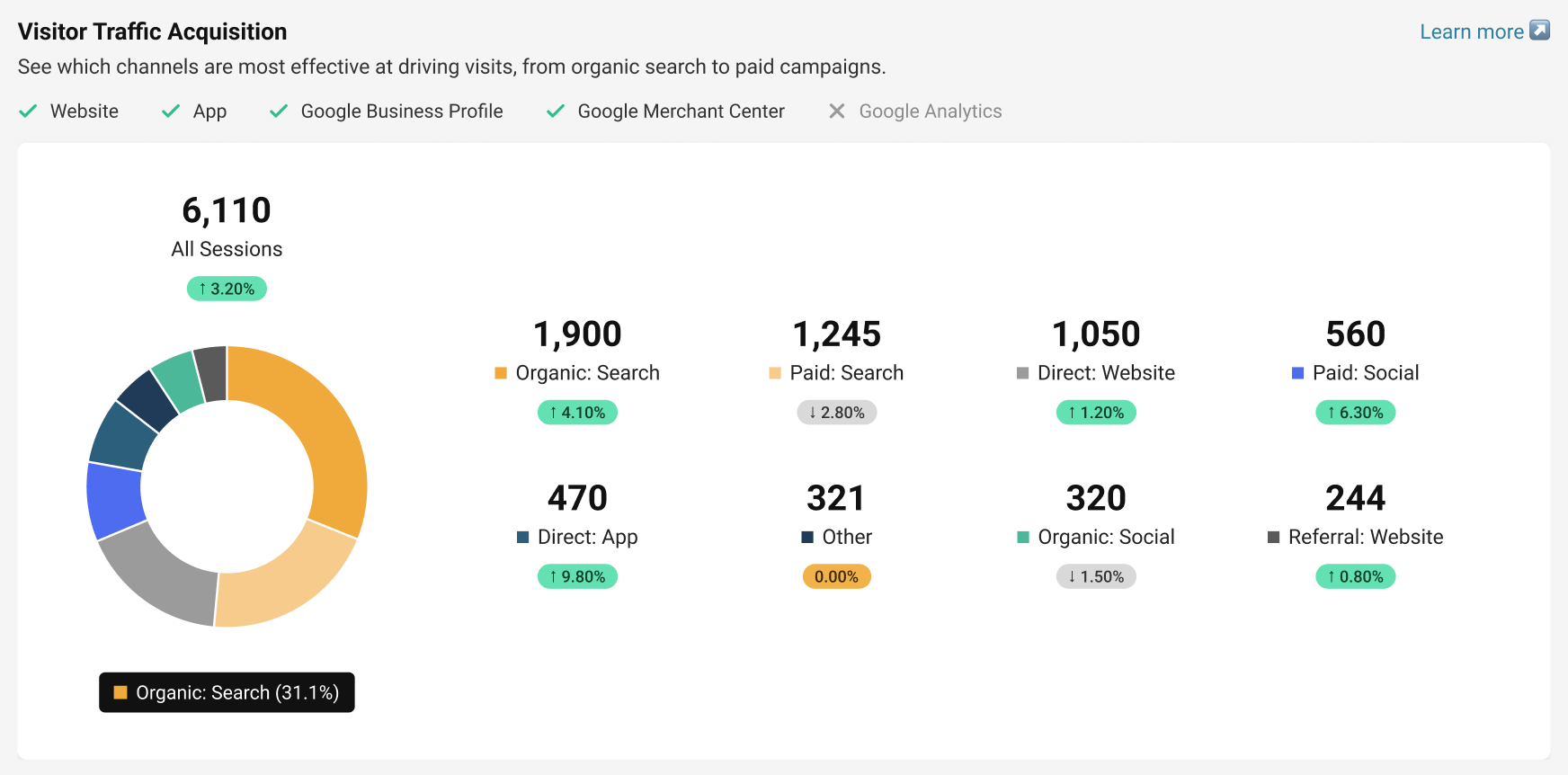Viewport: 1568px width, 775px height.
Task: Click the blue Paid: Social donut segment
Action: pyautogui.click(x=114, y=499)
